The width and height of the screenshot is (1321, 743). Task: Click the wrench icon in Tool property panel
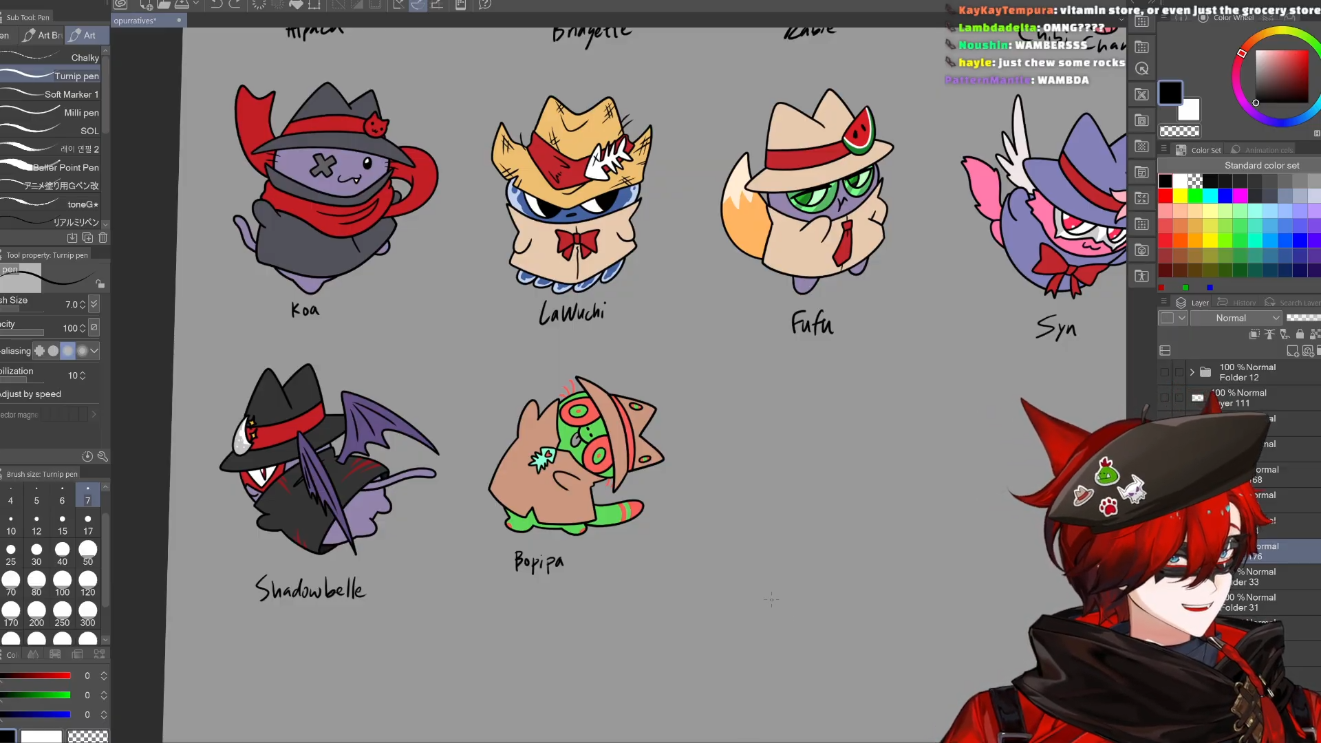click(x=102, y=456)
